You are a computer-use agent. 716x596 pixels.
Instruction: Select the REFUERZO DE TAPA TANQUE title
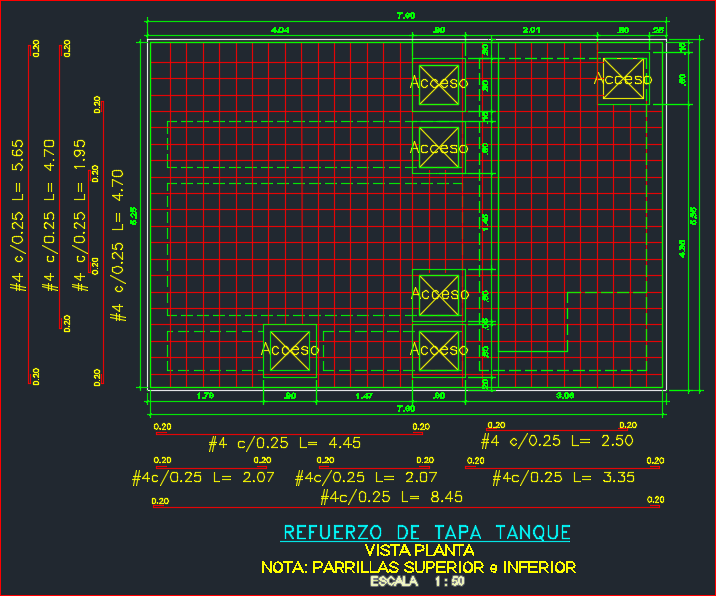(426, 533)
